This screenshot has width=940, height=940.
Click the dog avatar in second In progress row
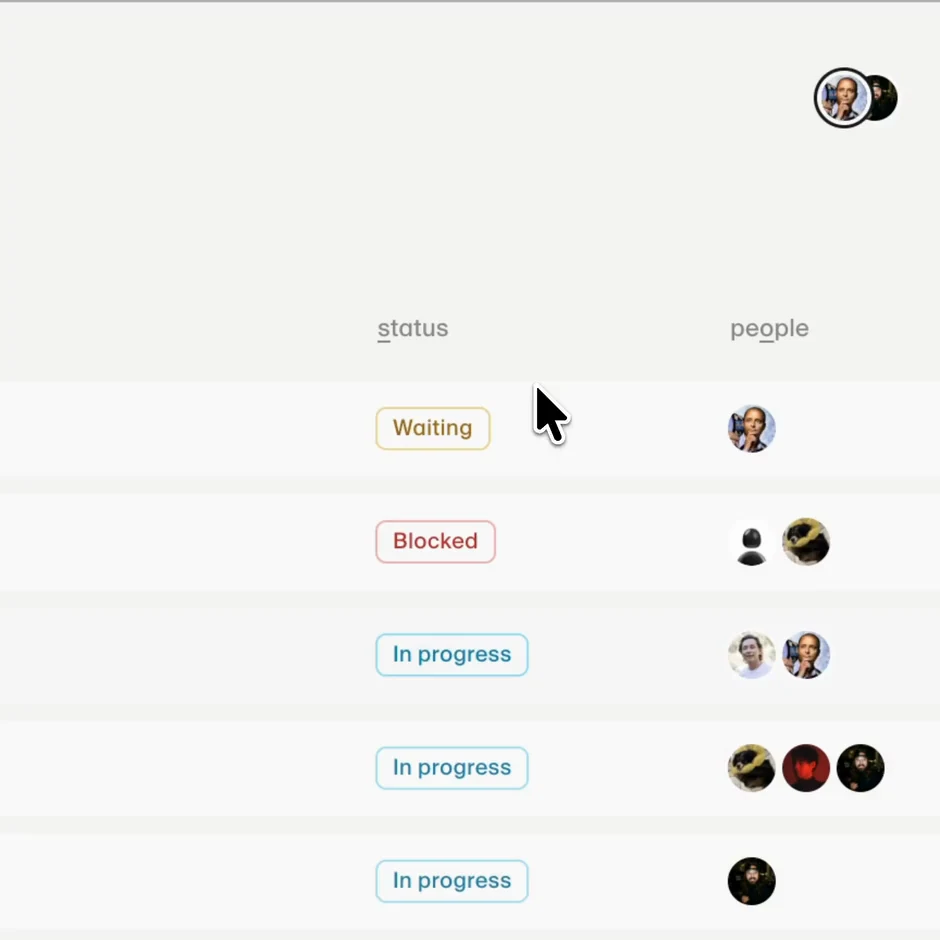[x=751, y=768]
